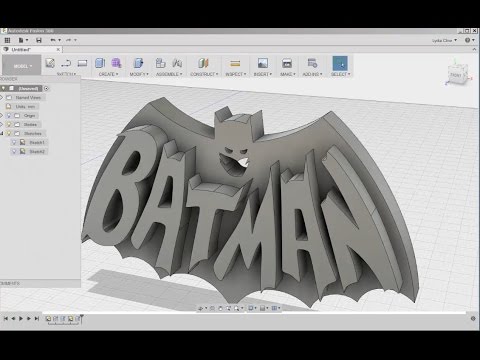Screen dimensions: 480x360
Task: Select the Rectangle sketch tool
Action: [x=82, y=63]
